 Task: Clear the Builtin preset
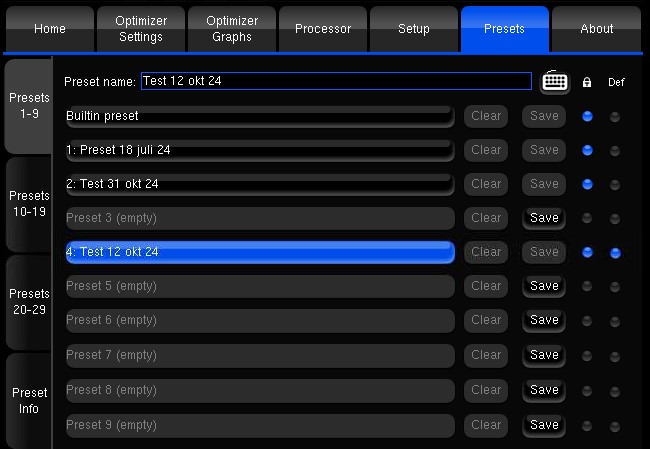pos(486,116)
